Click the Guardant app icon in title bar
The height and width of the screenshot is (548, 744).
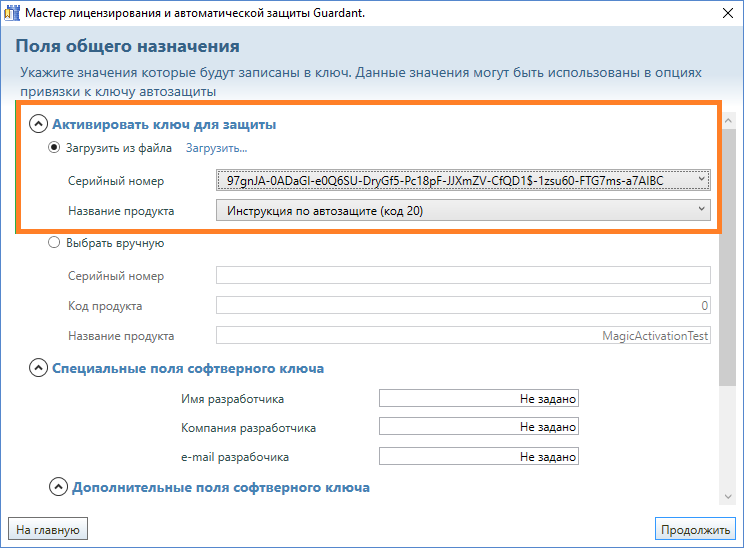pyautogui.click(x=12, y=14)
